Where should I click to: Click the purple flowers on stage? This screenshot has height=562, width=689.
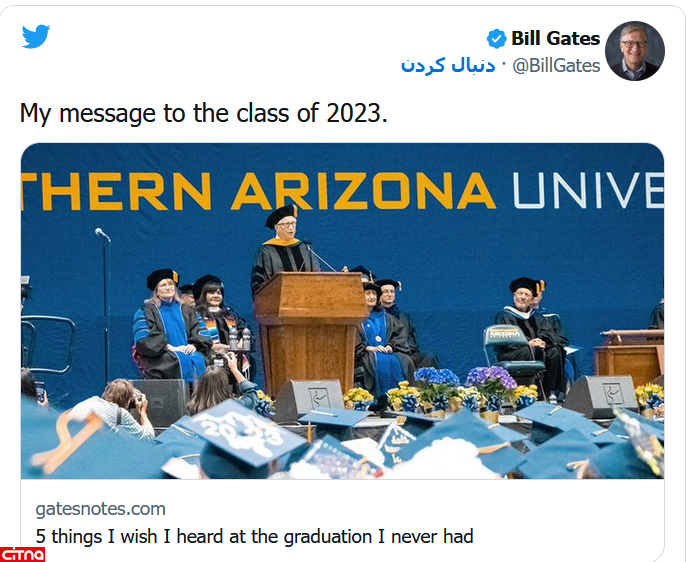(x=491, y=381)
